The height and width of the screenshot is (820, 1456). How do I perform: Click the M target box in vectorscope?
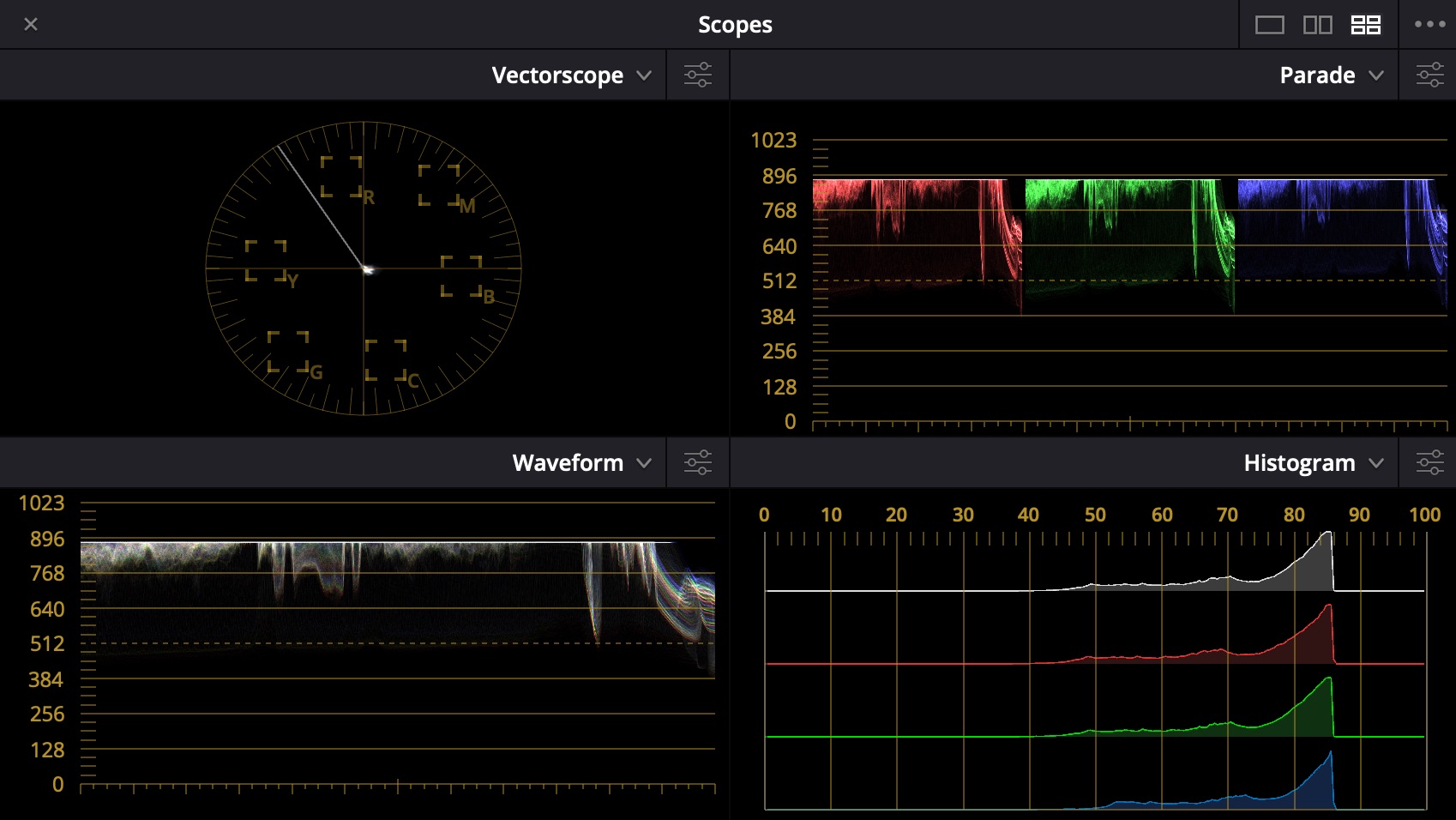point(439,185)
